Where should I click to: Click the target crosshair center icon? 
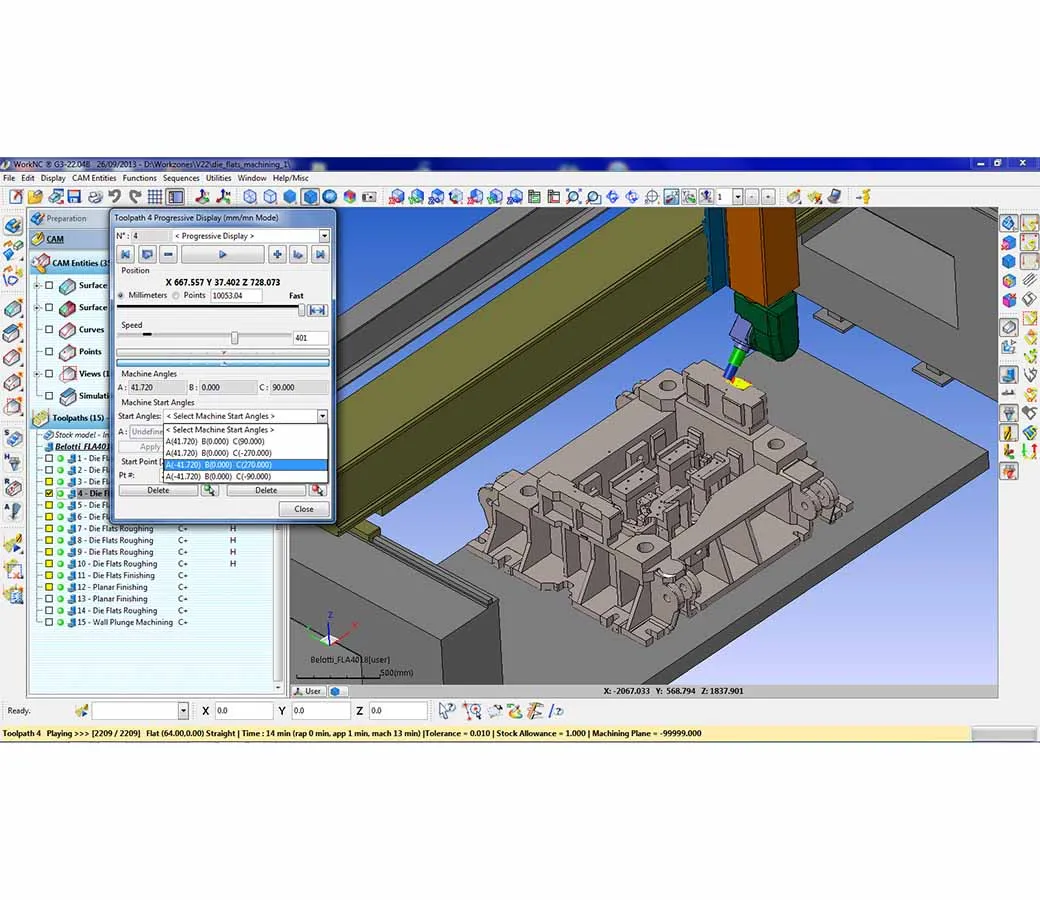coord(651,196)
